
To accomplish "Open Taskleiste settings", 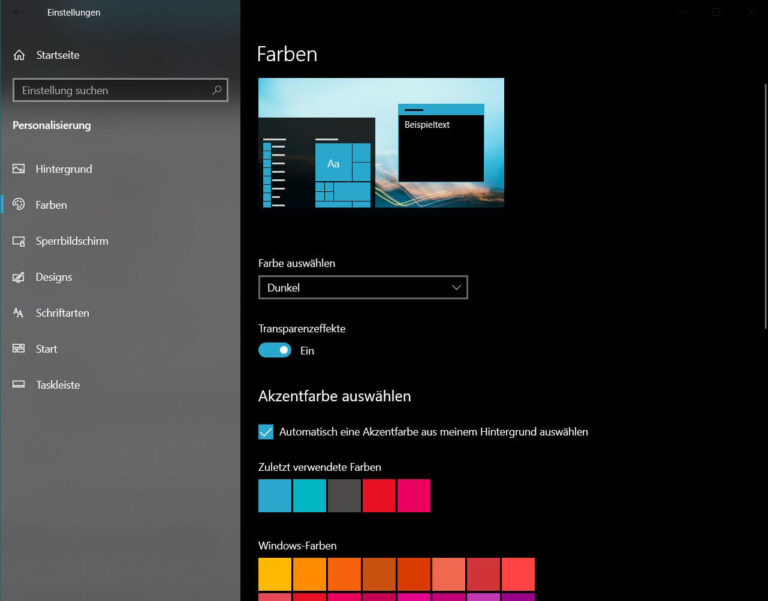I will click(120, 385).
